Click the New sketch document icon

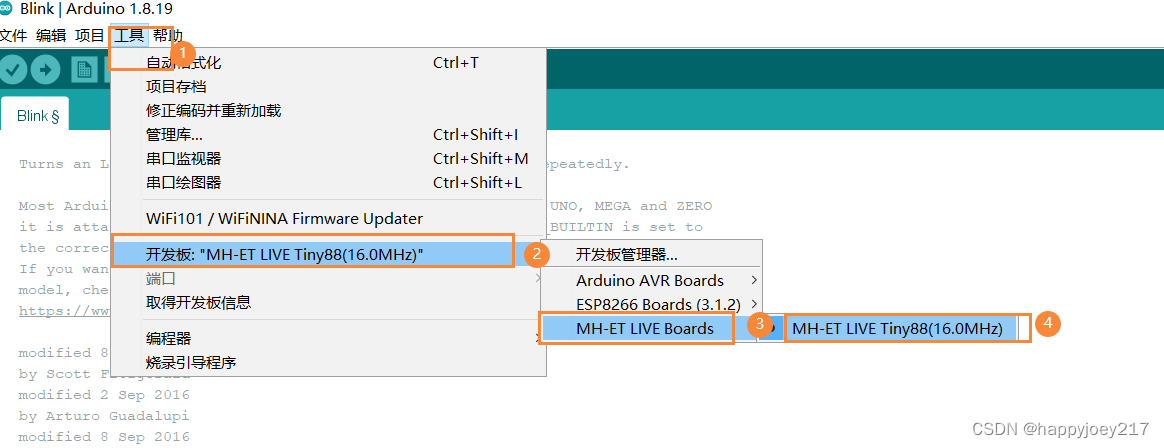tap(84, 70)
